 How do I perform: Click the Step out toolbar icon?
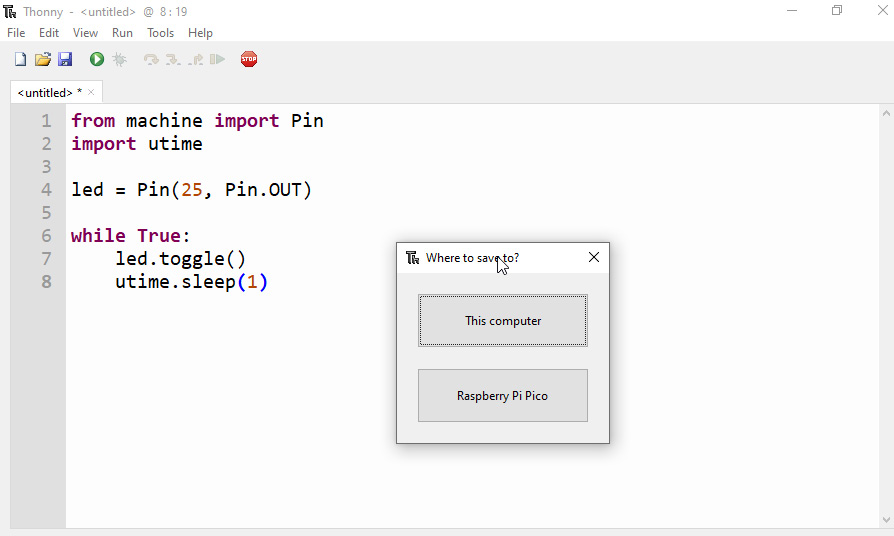click(x=196, y=59)
